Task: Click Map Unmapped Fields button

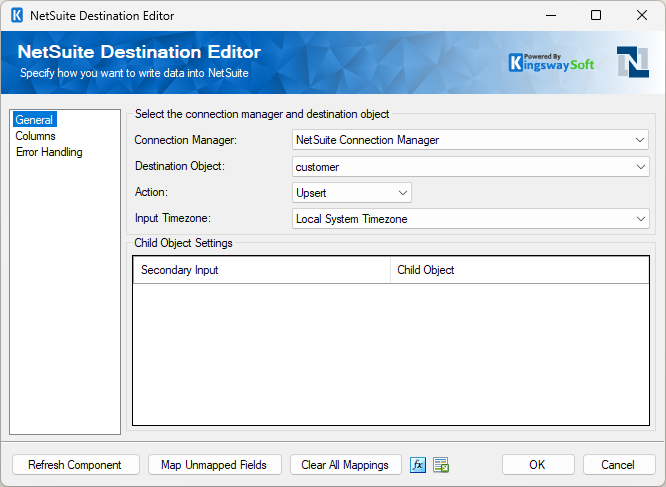Action: tap(214, 465)
